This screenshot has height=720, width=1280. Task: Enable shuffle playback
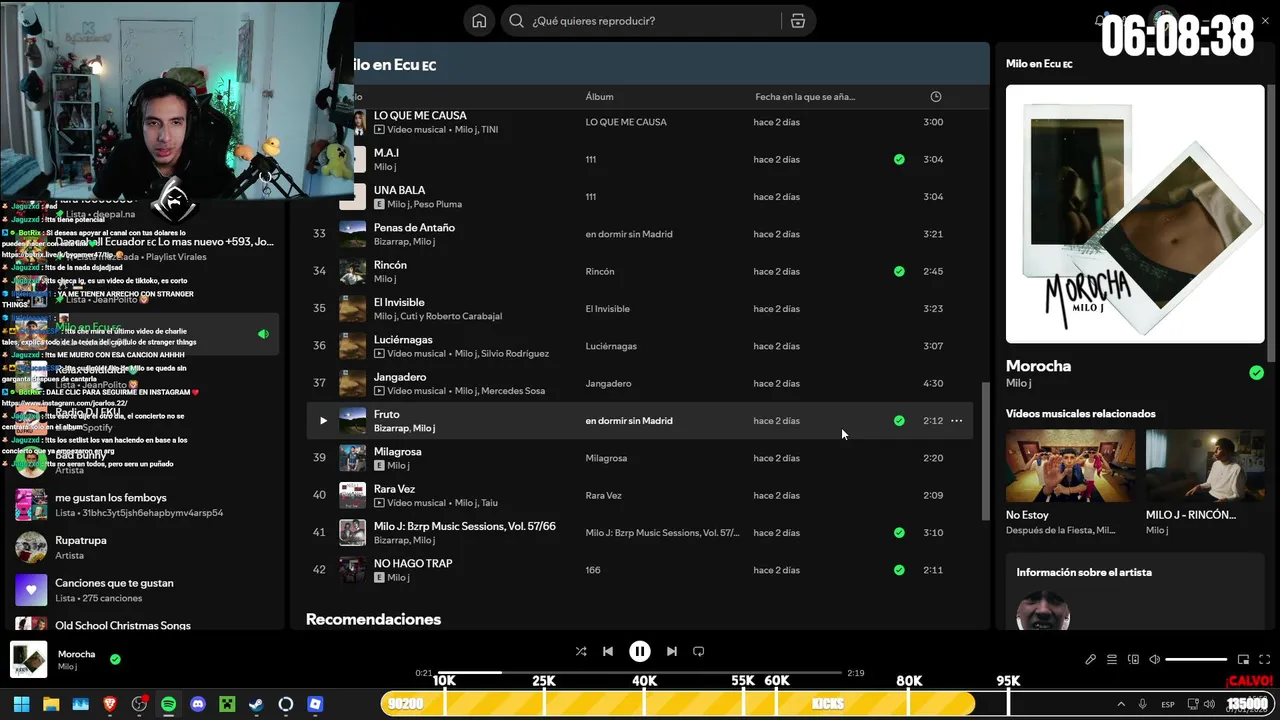(581, 651)
